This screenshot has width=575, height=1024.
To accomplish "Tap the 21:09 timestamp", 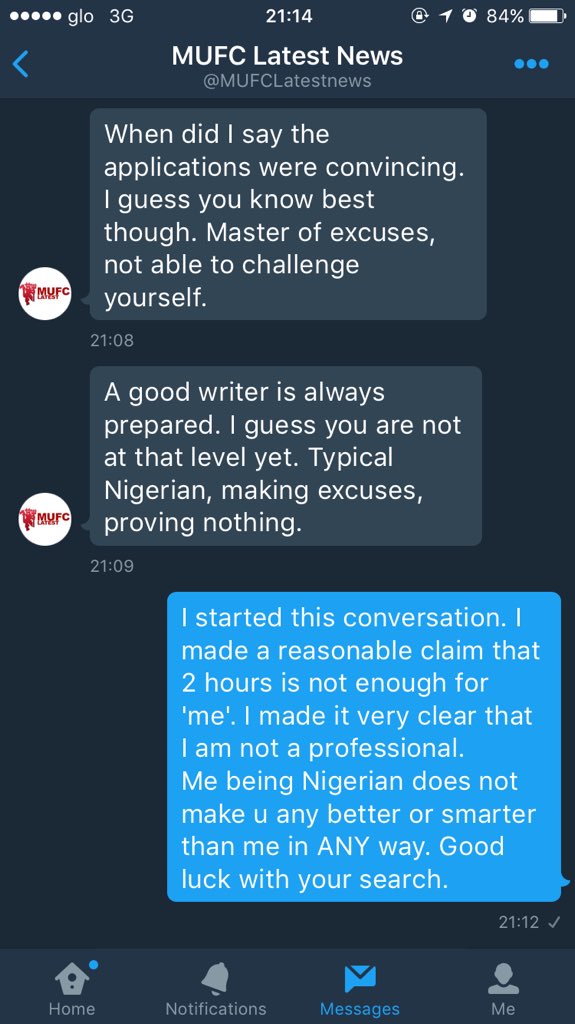I will tap(112, 566).
